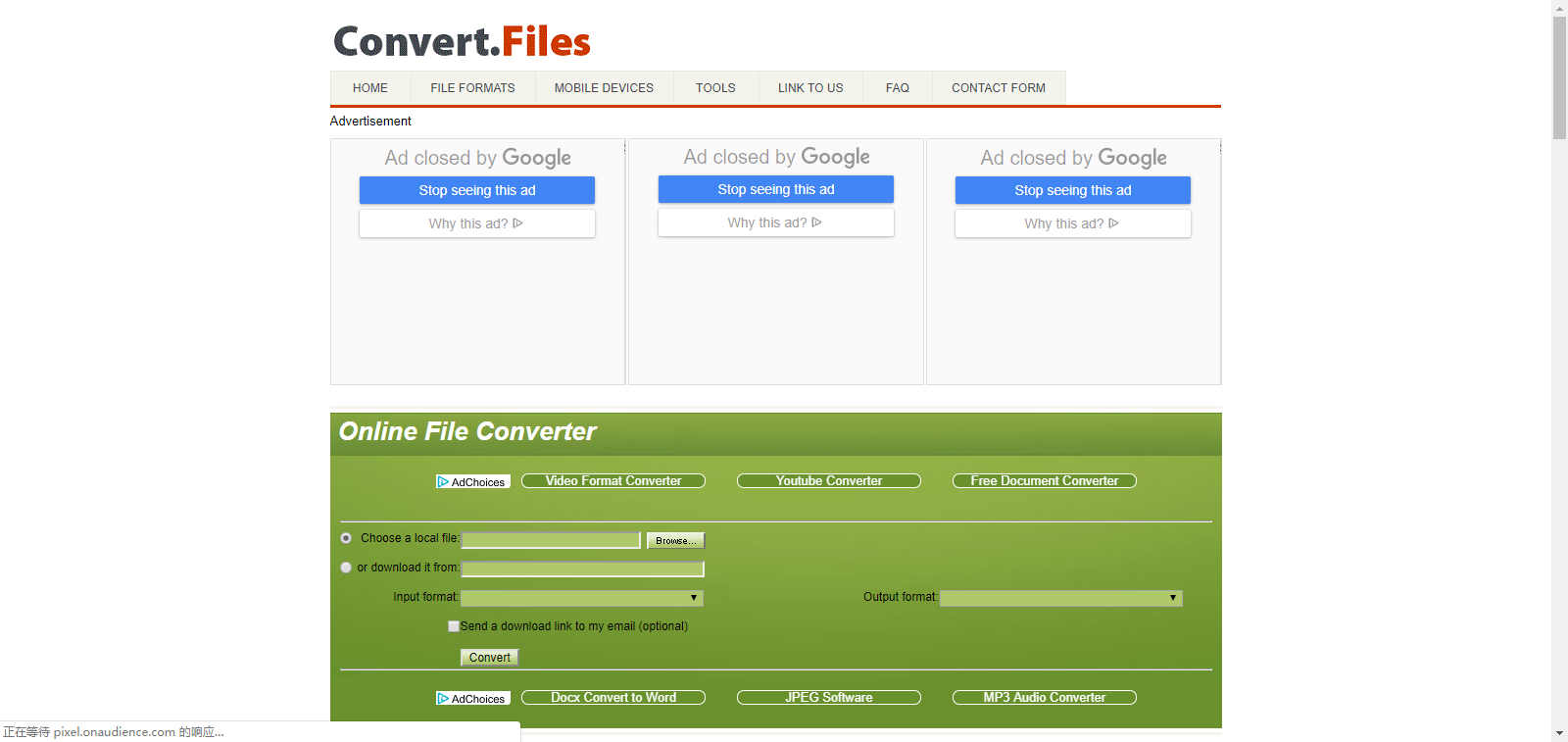1568x742 pixels.
Task: Enable send download link to email checkbox
Action: click(454, 626)
